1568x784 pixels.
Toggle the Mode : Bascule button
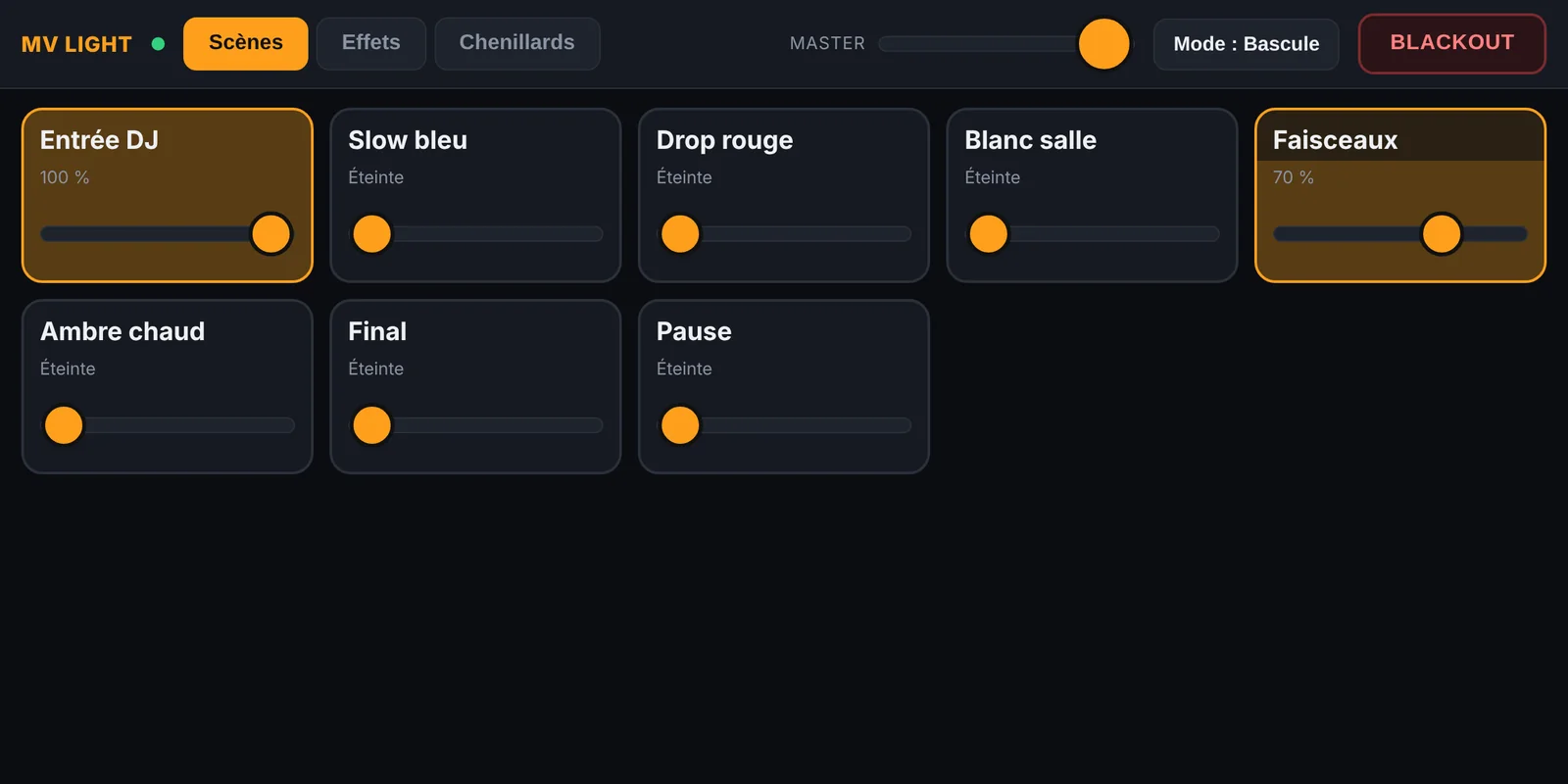(x=1246, y=44)
